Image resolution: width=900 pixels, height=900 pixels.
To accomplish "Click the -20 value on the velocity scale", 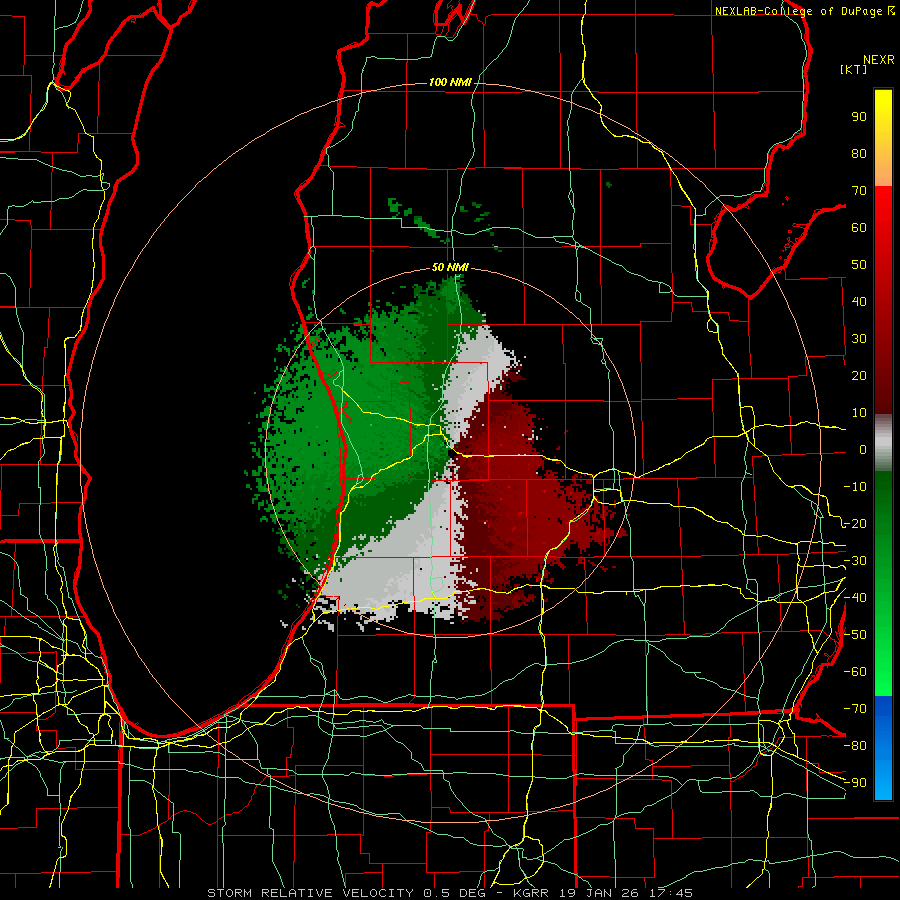I will pyautogui.click(x=855, y=524).
